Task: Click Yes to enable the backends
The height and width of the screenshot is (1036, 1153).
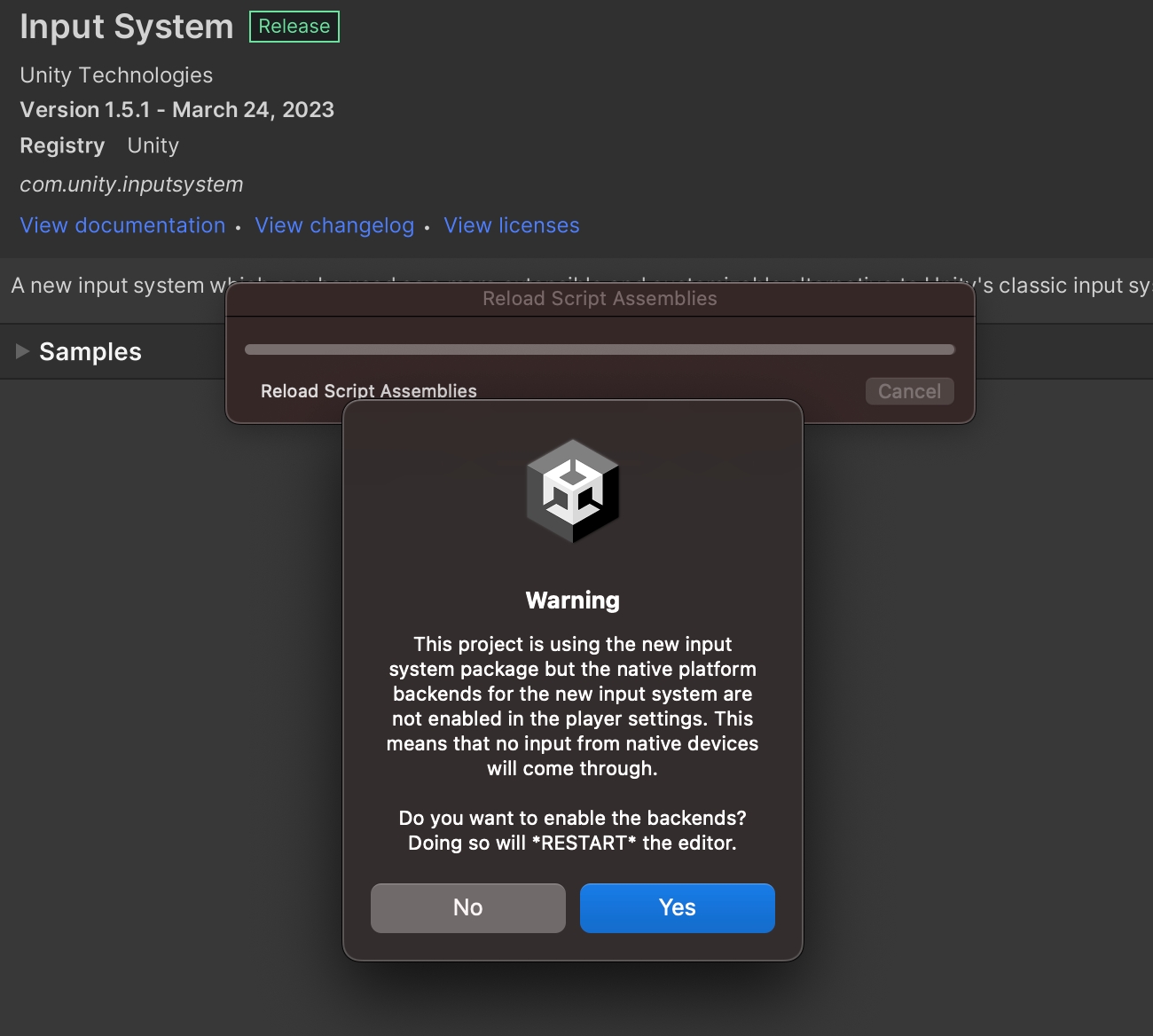Action: (x=677, y=907)
